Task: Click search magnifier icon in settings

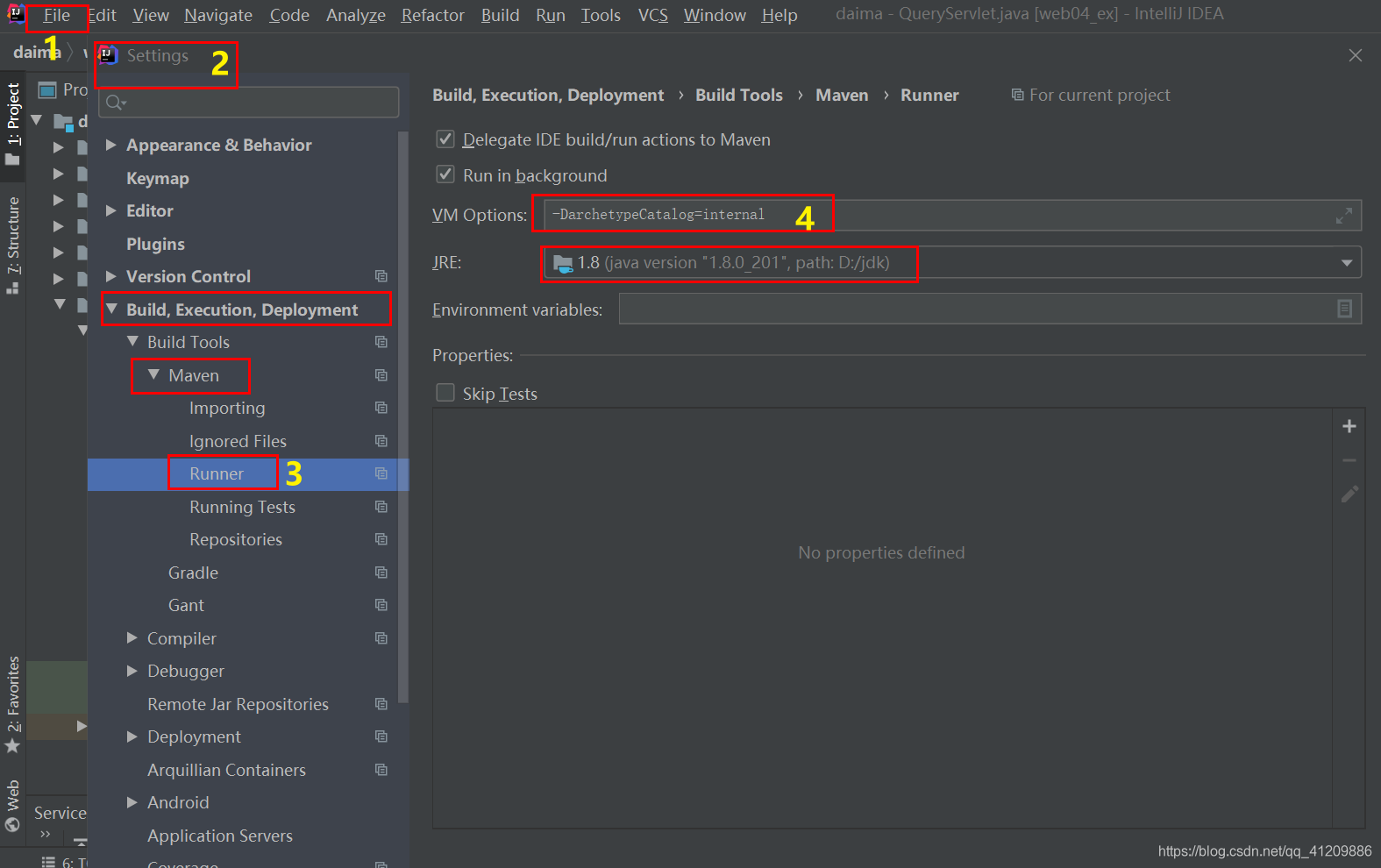Action: click(115, 103)
